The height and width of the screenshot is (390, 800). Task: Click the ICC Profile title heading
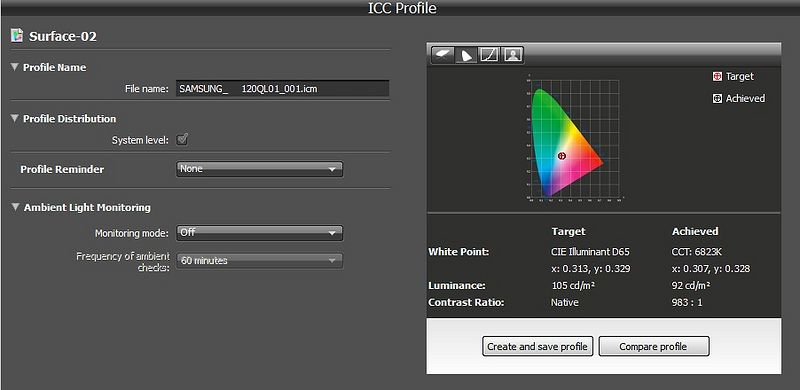(402, 8)
